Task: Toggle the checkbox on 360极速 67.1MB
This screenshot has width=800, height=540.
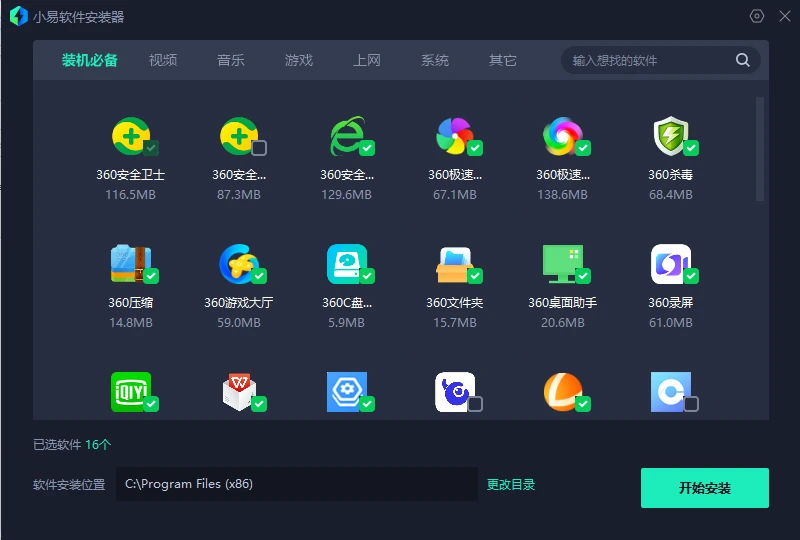Action: pyautogui.click(x=475, y=149)
